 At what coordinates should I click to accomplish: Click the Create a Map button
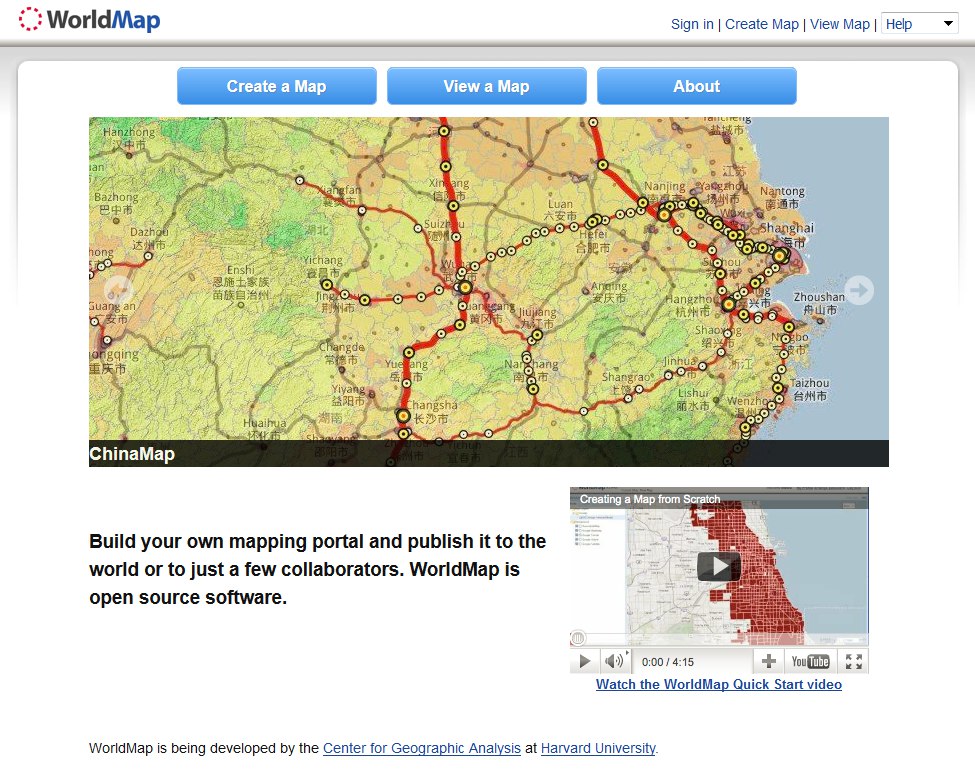click(277, 86)
